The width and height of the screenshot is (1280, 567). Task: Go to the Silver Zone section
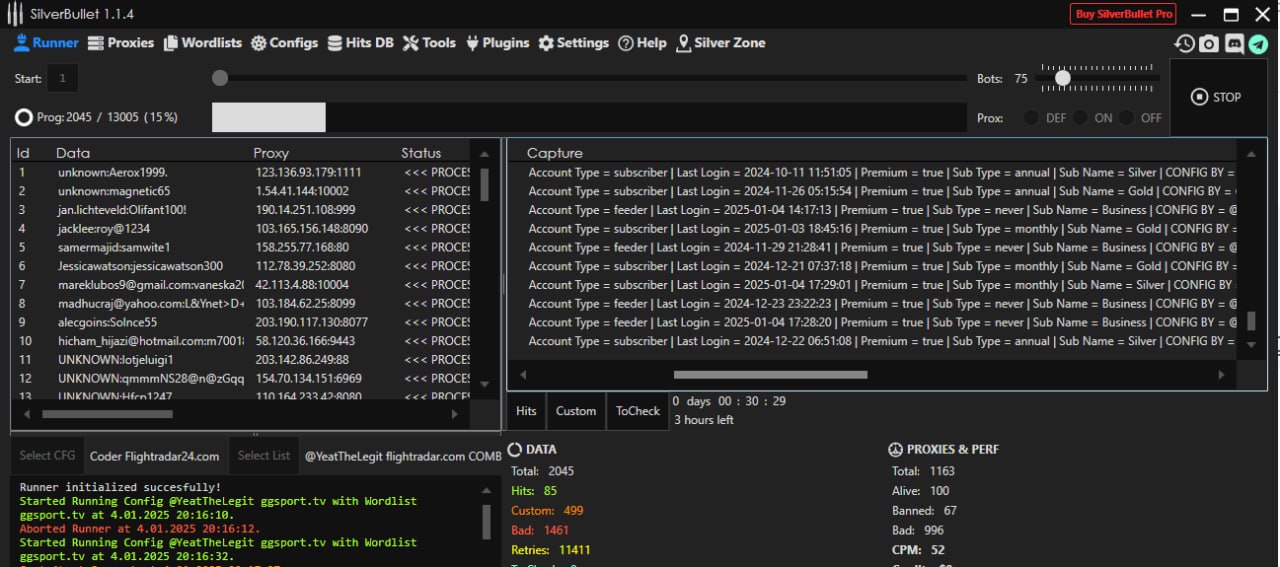coord(720,43)
